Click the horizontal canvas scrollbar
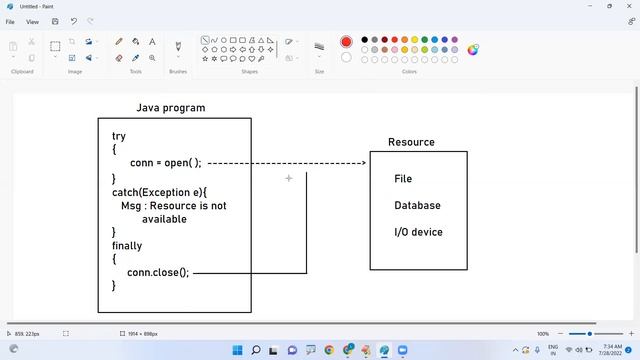 pyautogui.click(x=302, y=323)
